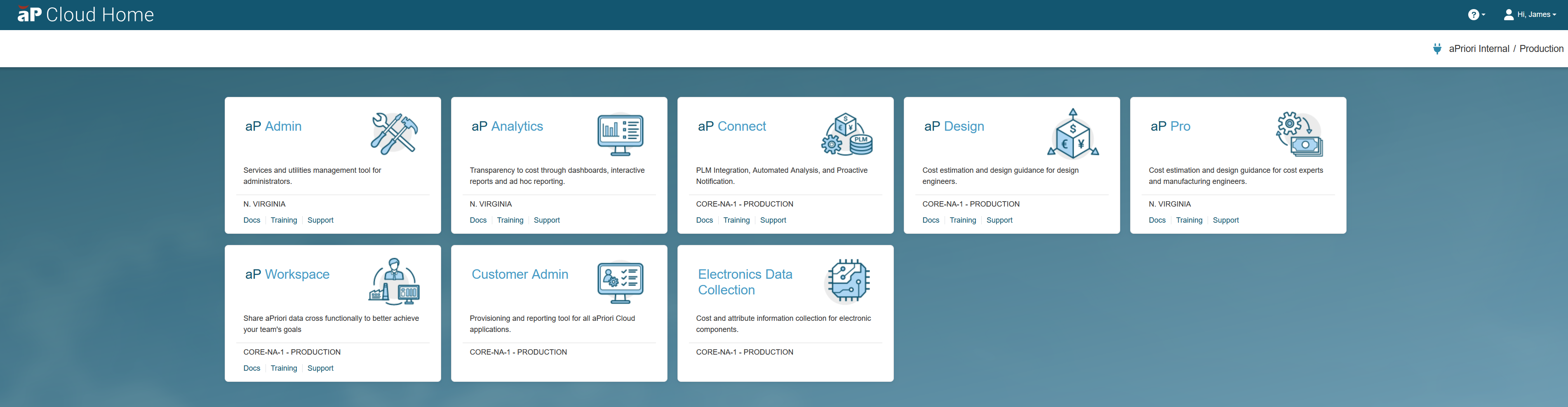
Task: Click the plug icon beside aPriori Internal
Action: coord(1436,49)
